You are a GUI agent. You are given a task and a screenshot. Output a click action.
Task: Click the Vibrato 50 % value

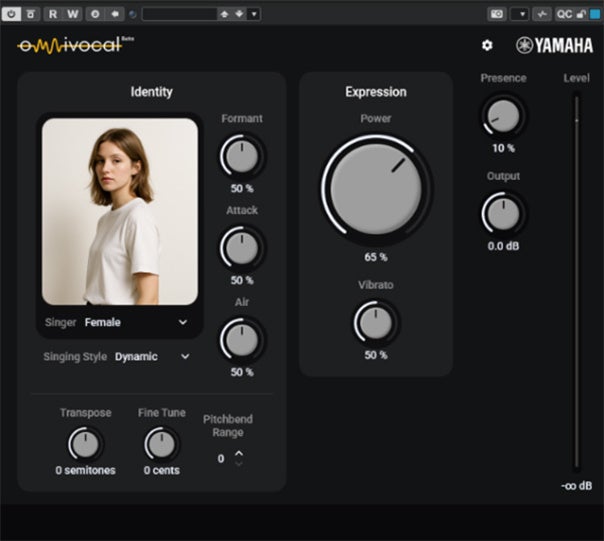point(376,355)
